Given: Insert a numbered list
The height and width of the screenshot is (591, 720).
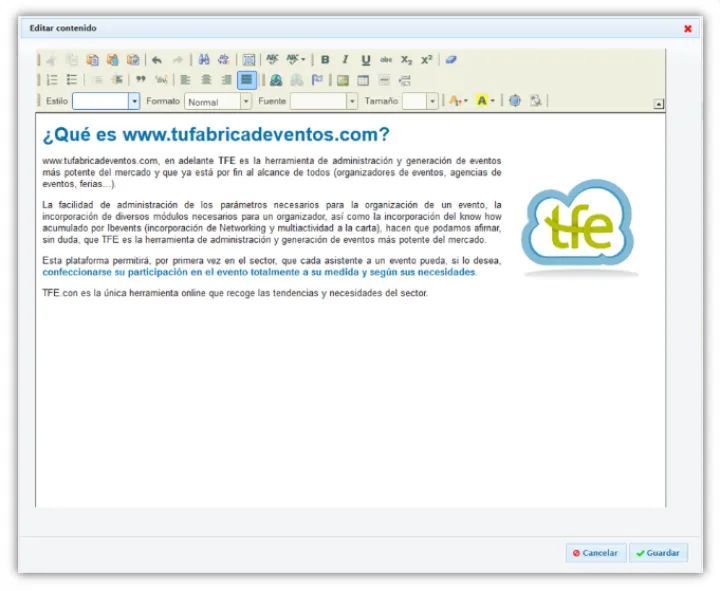Looking at the screenshot, I should [x=52, y=80].
